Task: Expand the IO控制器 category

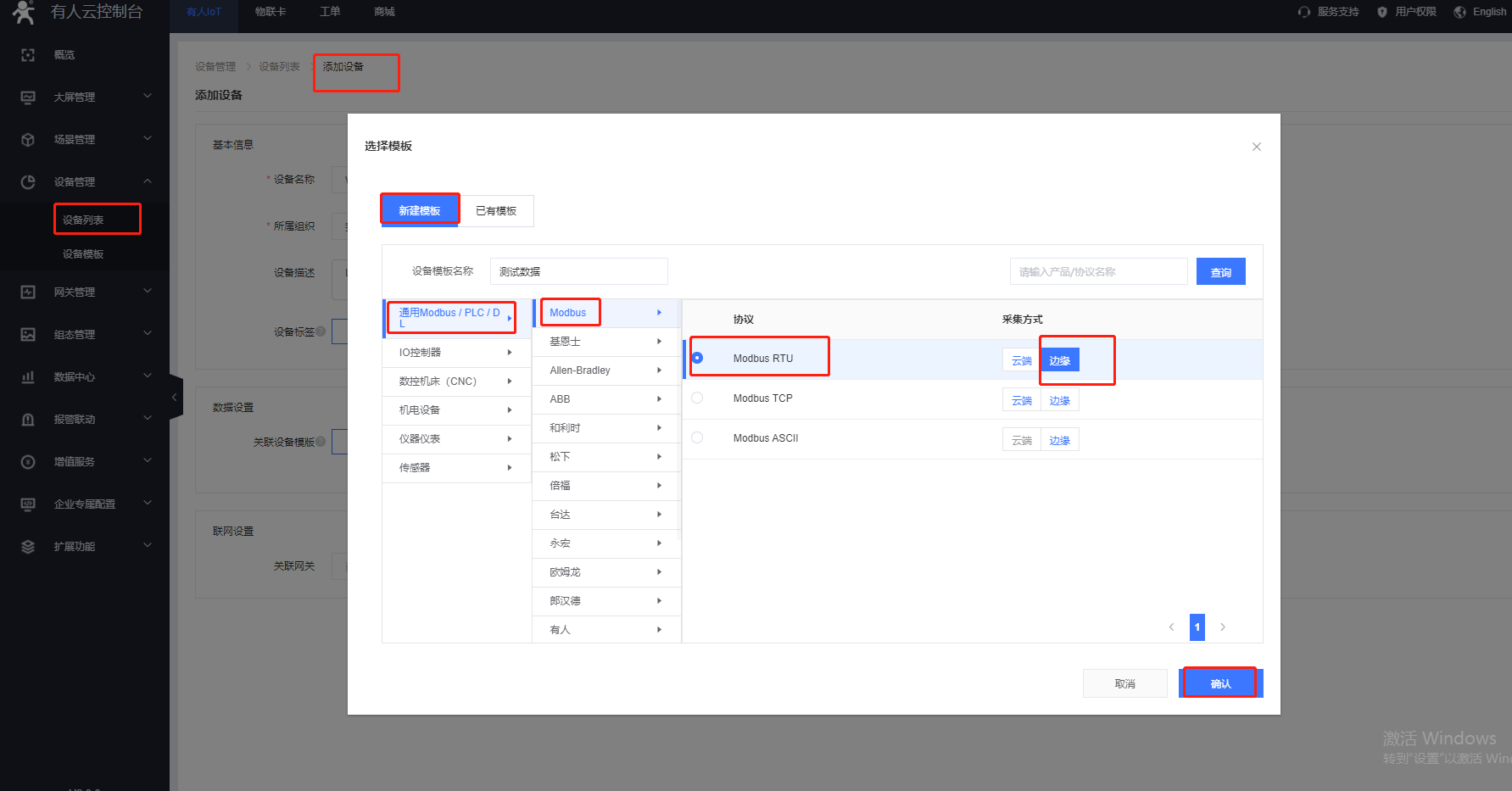Action: [x=456, y=353]
